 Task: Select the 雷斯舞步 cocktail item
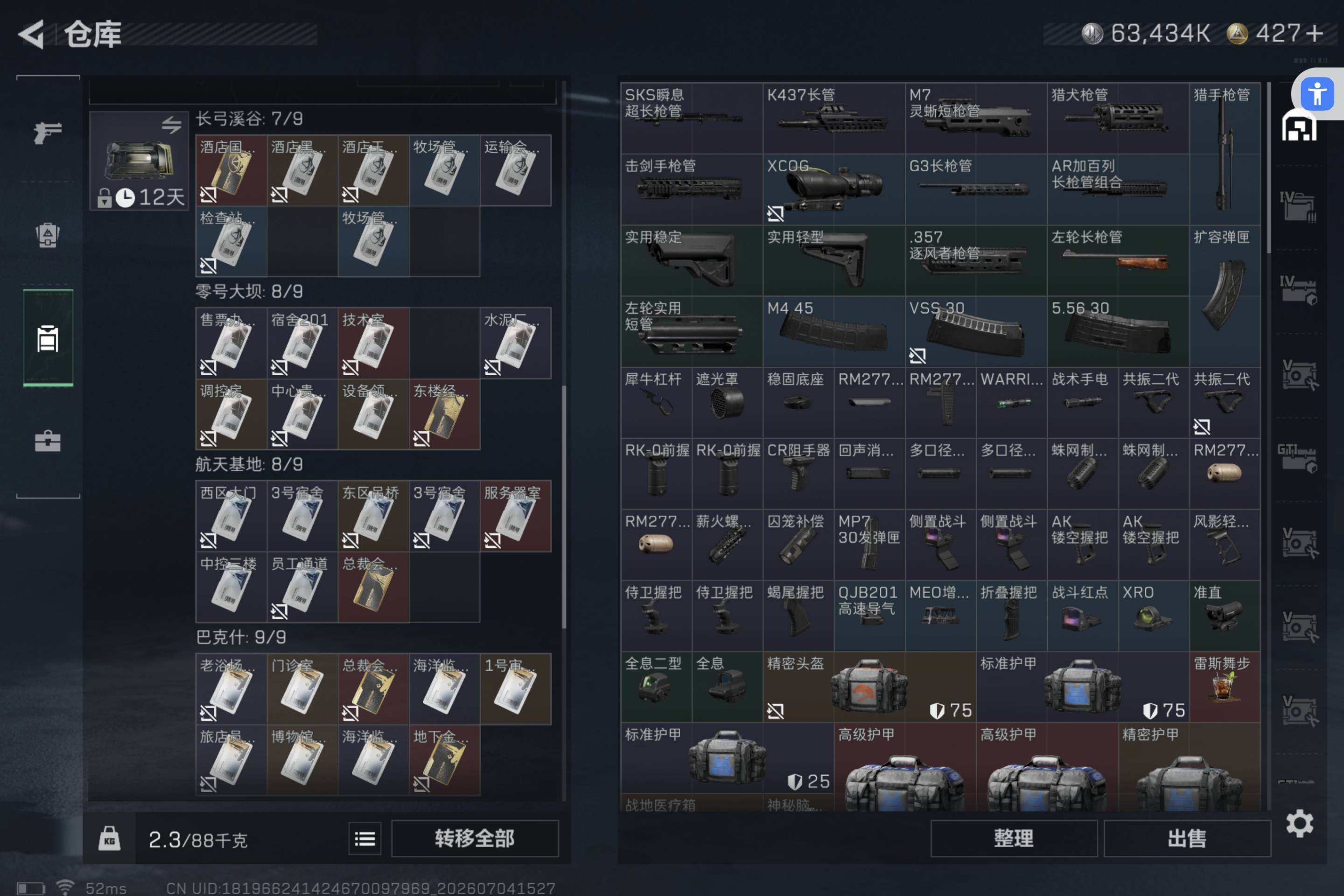click(1225, 686)
